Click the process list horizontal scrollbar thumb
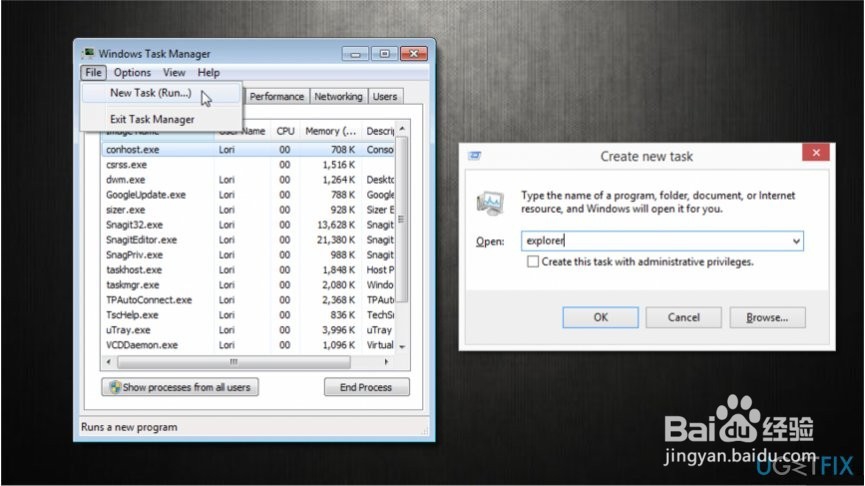Image resolution: width=865 pixels, height=486 pixels. (234, 362)
